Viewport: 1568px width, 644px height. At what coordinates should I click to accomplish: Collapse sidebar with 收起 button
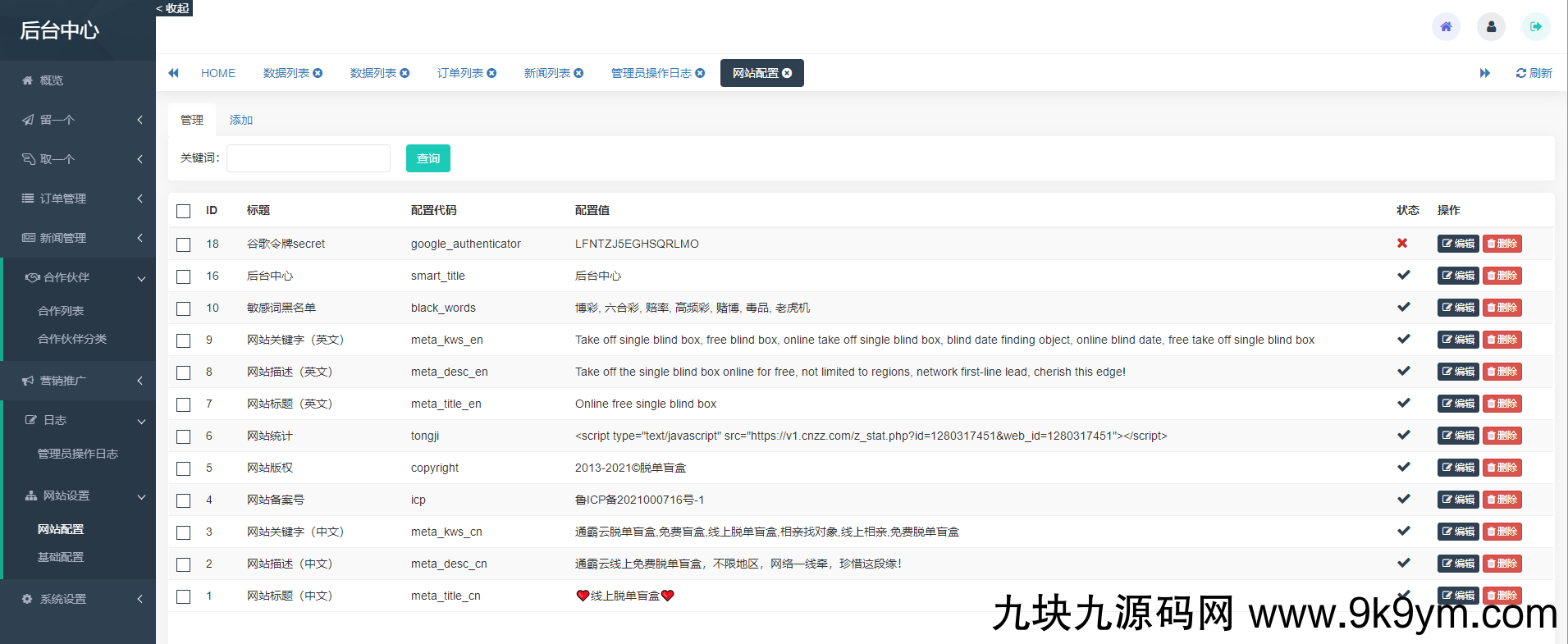click(173, 8)
